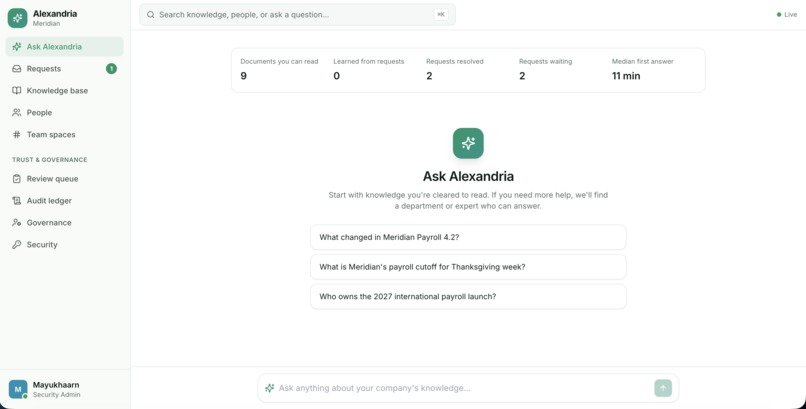Image resolution: width=806 pixels, height=409 pixels.
Task: Open the Governance icon
Action: pos(16,222)
